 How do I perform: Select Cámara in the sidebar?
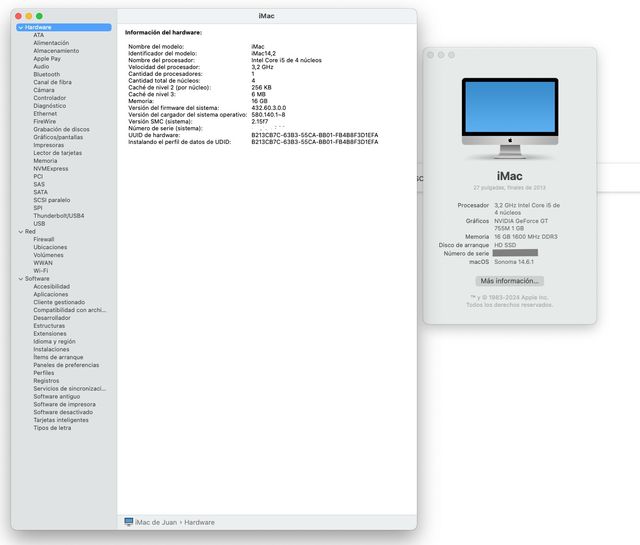(x=44, y=90)
